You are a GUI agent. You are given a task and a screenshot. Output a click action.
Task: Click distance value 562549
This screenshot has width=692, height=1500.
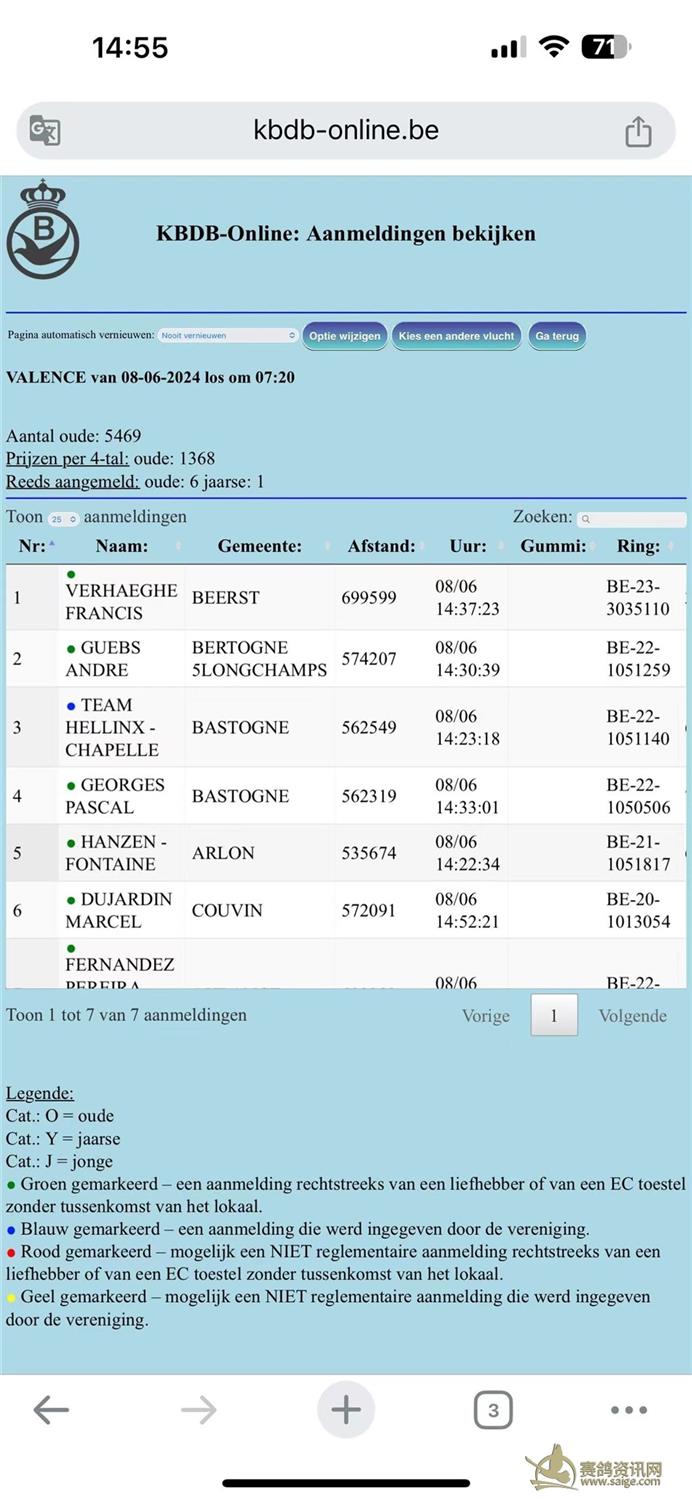[x=369, y=727]
